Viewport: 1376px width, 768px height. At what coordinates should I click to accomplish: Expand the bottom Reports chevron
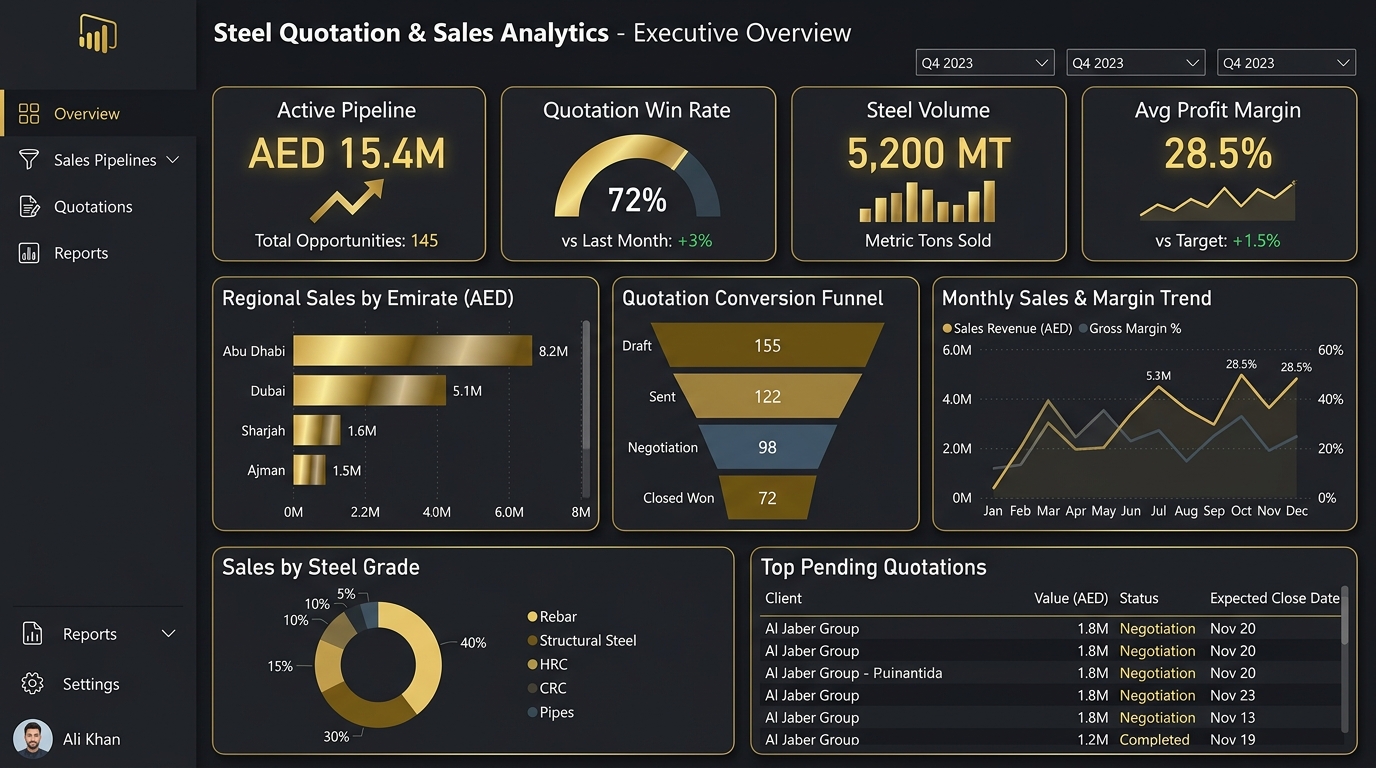click(169, 634)
